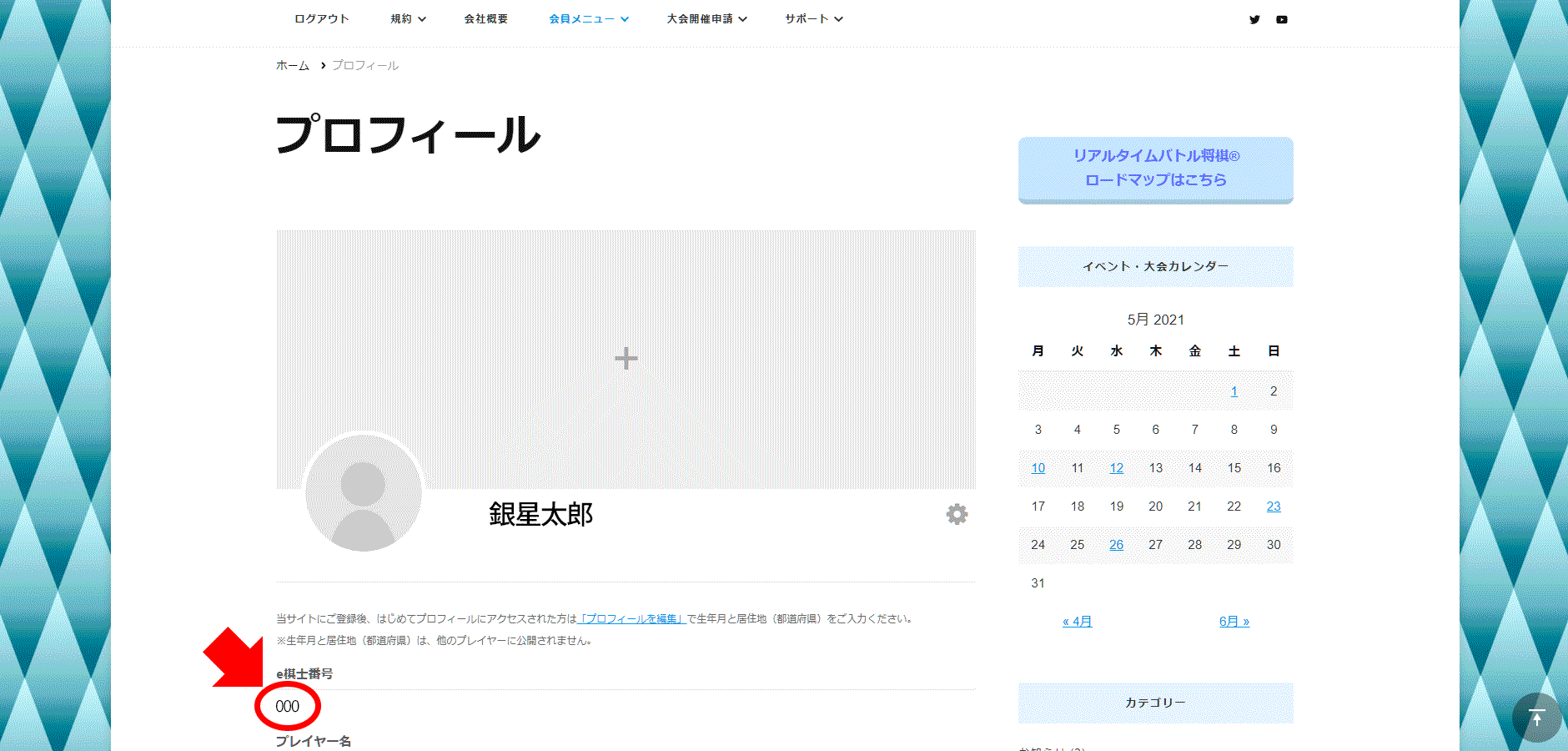Open the YouTube icon in the header

1281,19
